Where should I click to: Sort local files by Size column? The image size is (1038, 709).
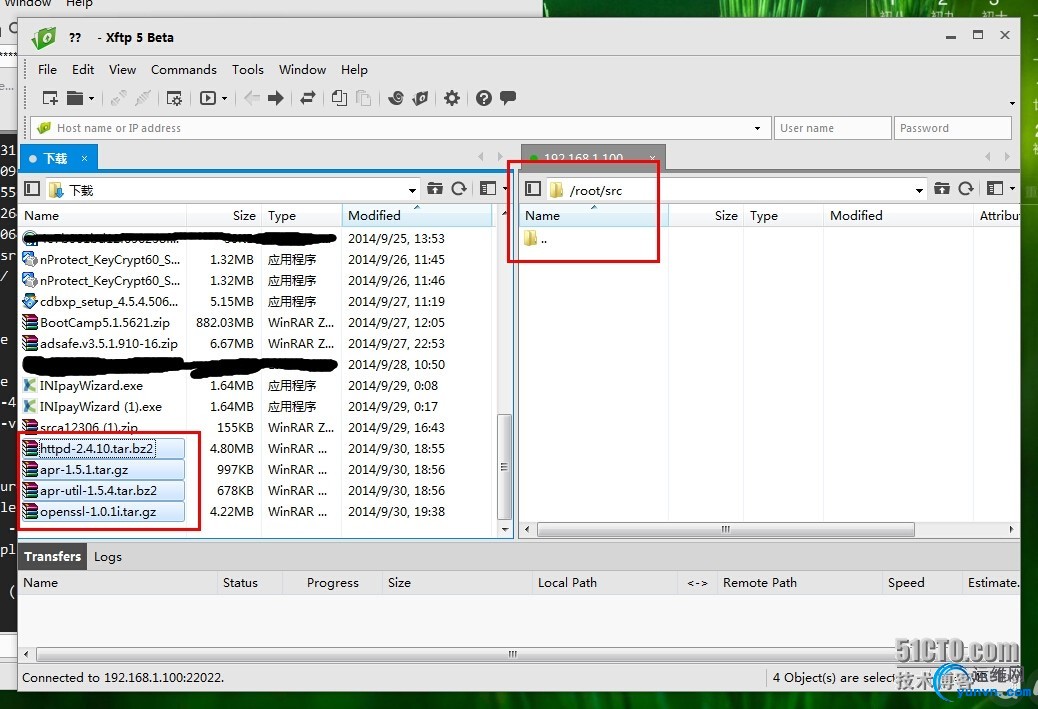pos(224,216)
